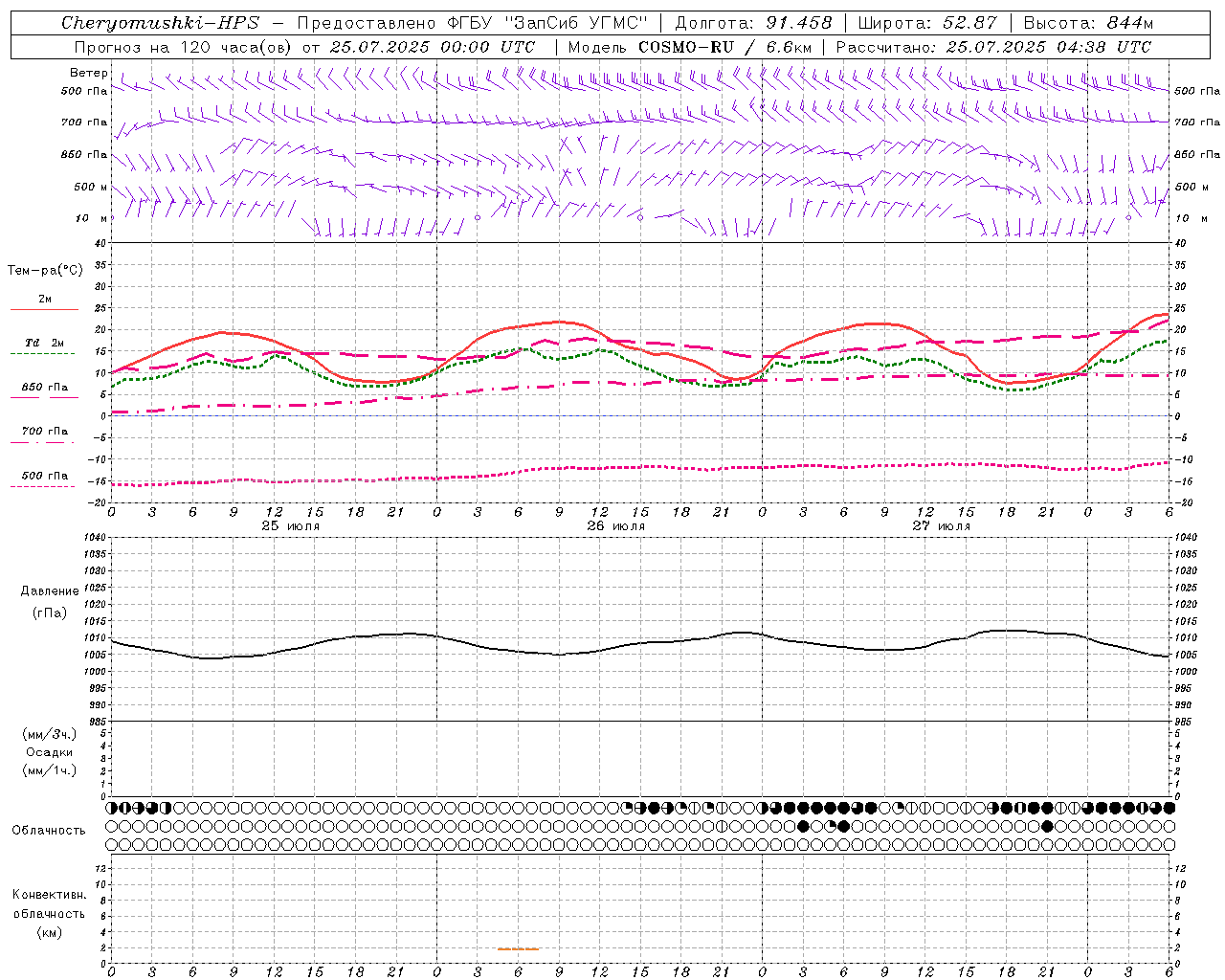Image resolution: width=1225 pixels, height=980 pixels.
Task: Click the (мм/1ч.) precipitation unit label
Action: tap(50, 770)
